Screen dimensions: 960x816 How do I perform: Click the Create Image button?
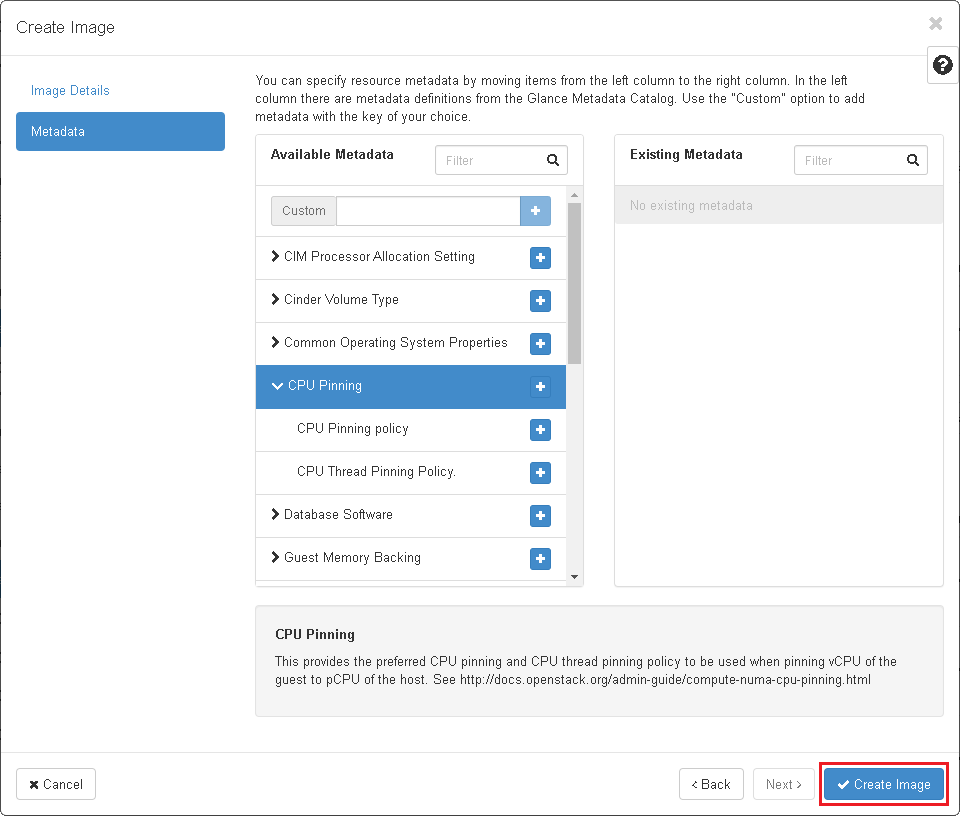tap(883, 784)
